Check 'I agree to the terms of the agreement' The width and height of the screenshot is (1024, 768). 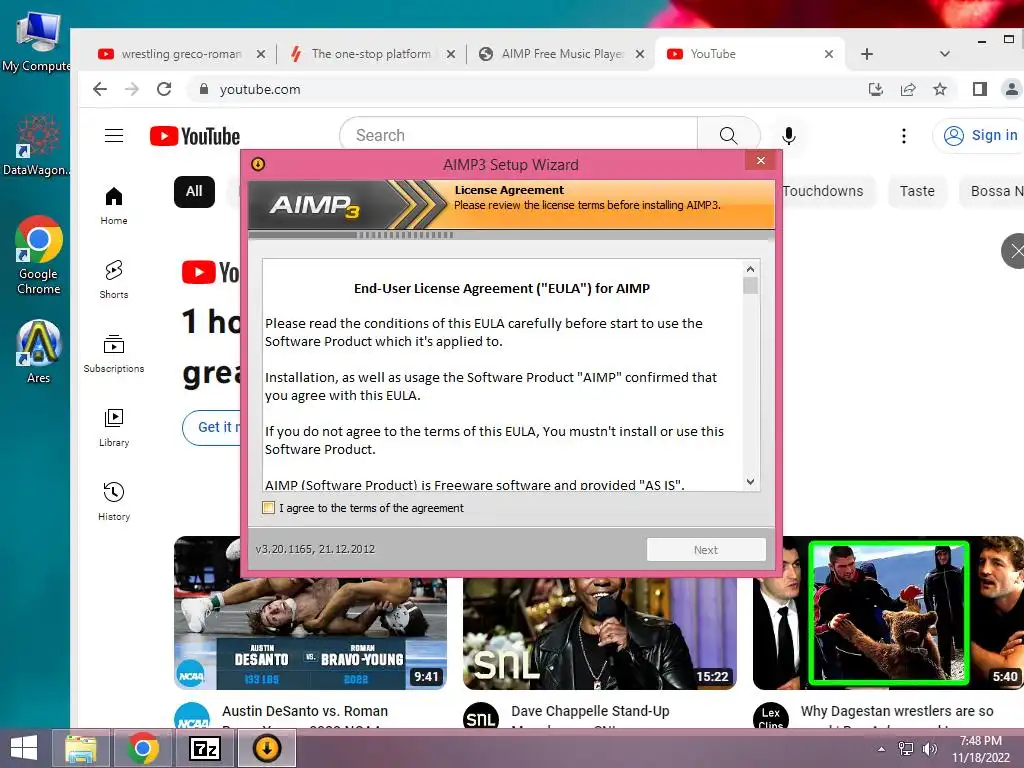[268, 507]
